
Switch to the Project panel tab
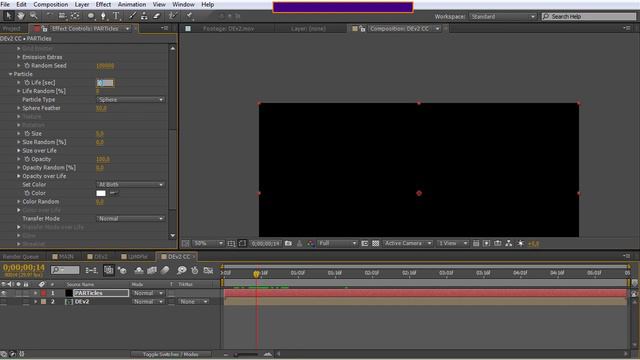pos(11,29)
